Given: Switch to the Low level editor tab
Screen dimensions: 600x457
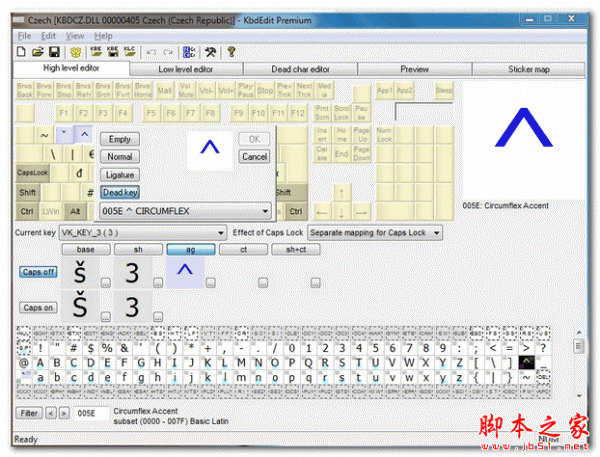Looking at the screenshot, I should point(186,69).
